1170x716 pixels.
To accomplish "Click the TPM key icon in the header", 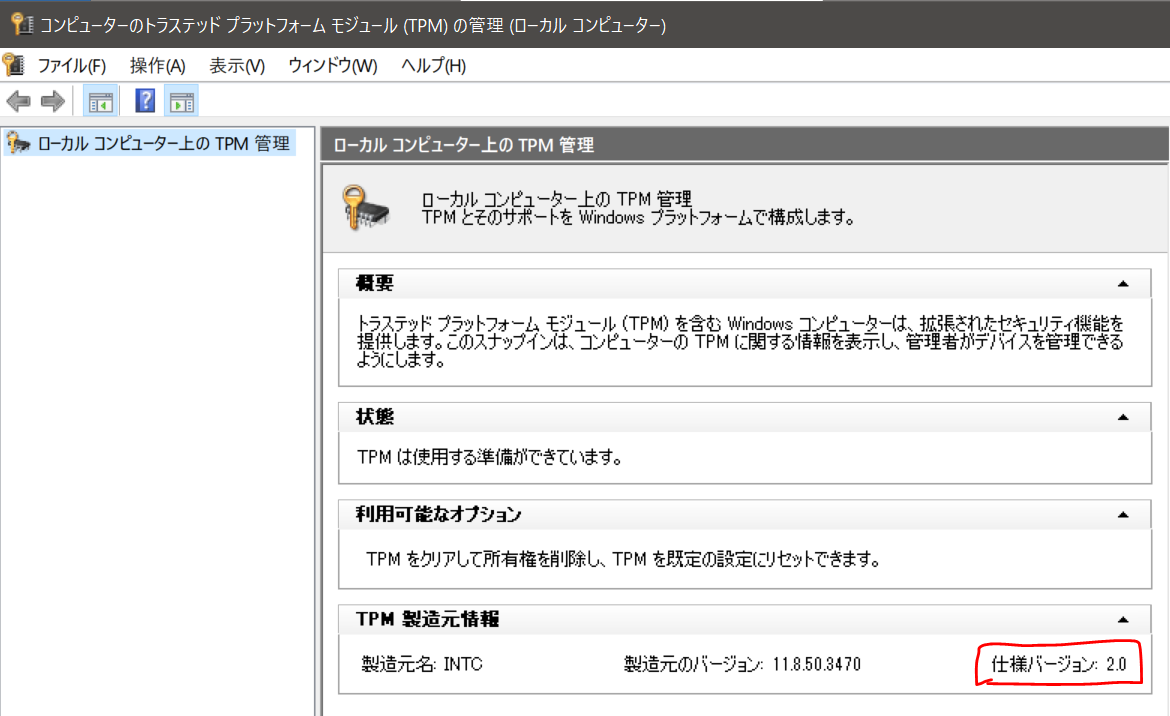I will click(x=367, y=204).
